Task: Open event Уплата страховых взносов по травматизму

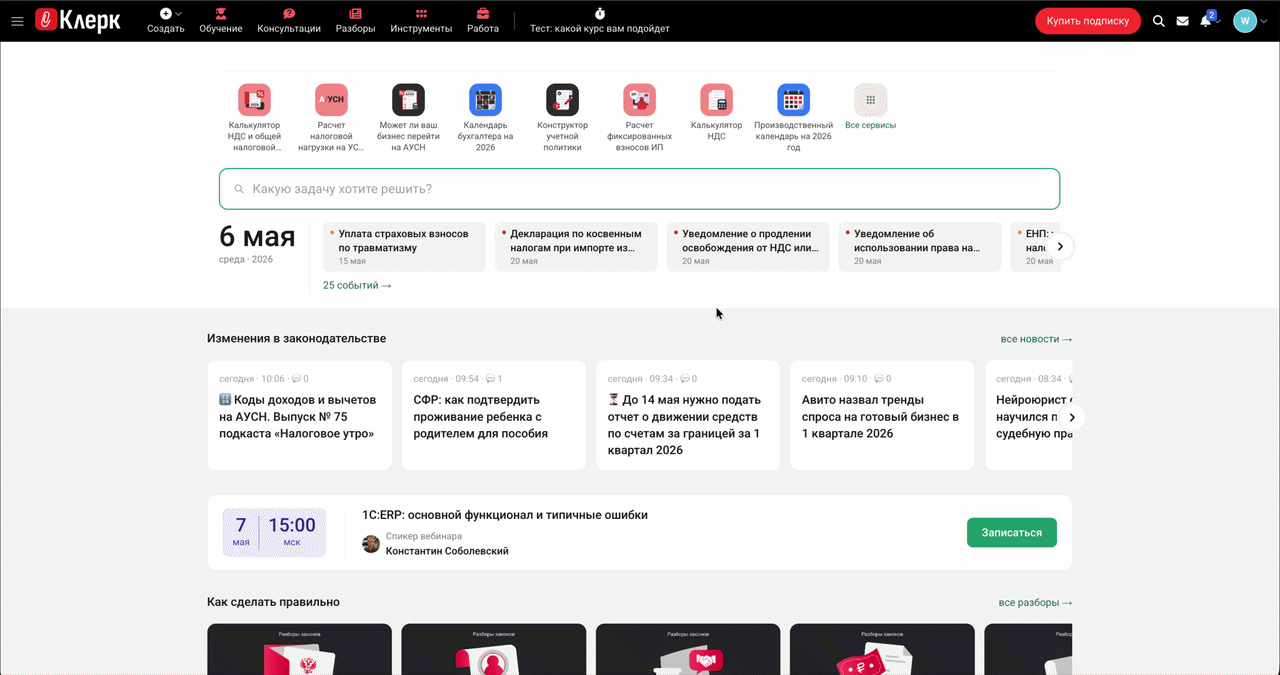Action: click(404, 247)
